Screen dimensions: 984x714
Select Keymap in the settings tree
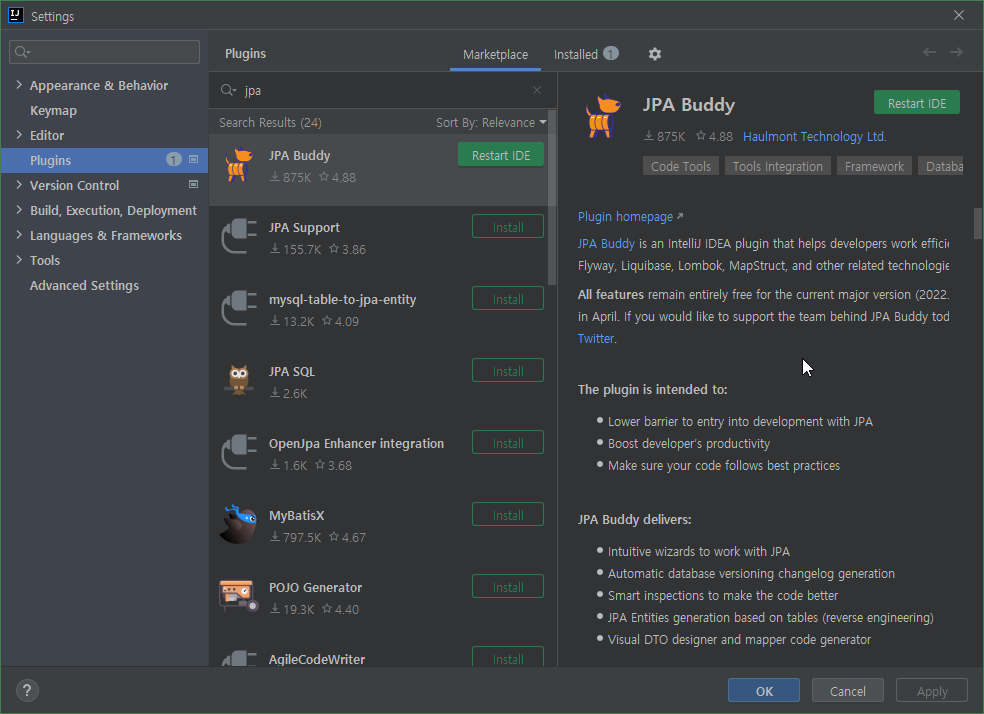(53, 110)
